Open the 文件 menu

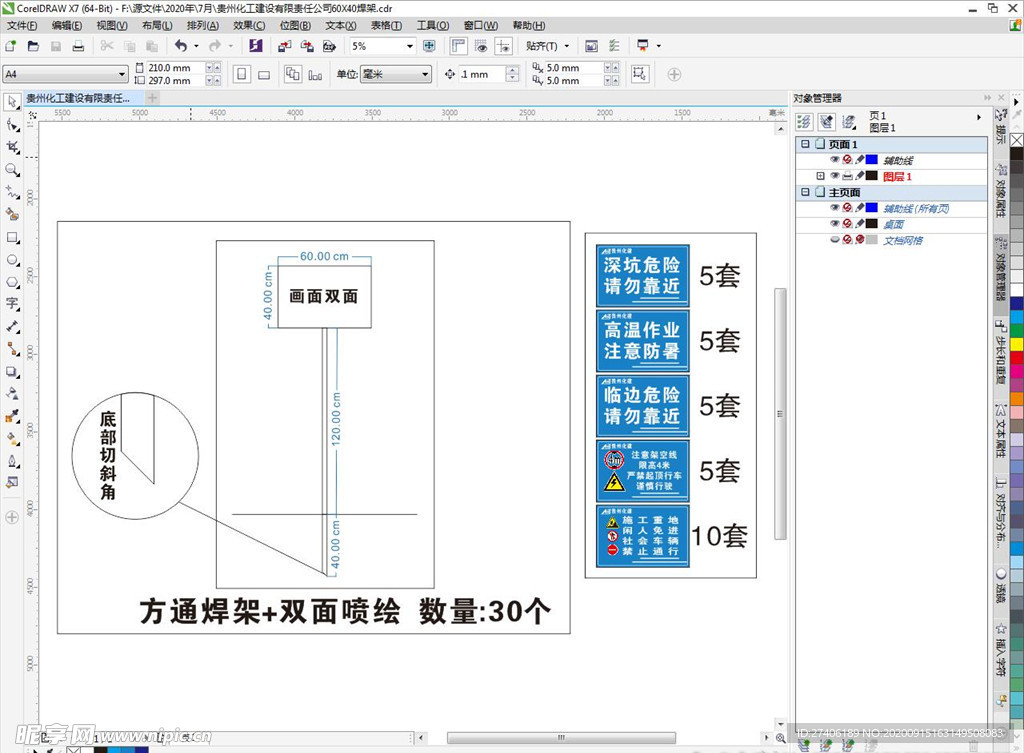(20, 25)
